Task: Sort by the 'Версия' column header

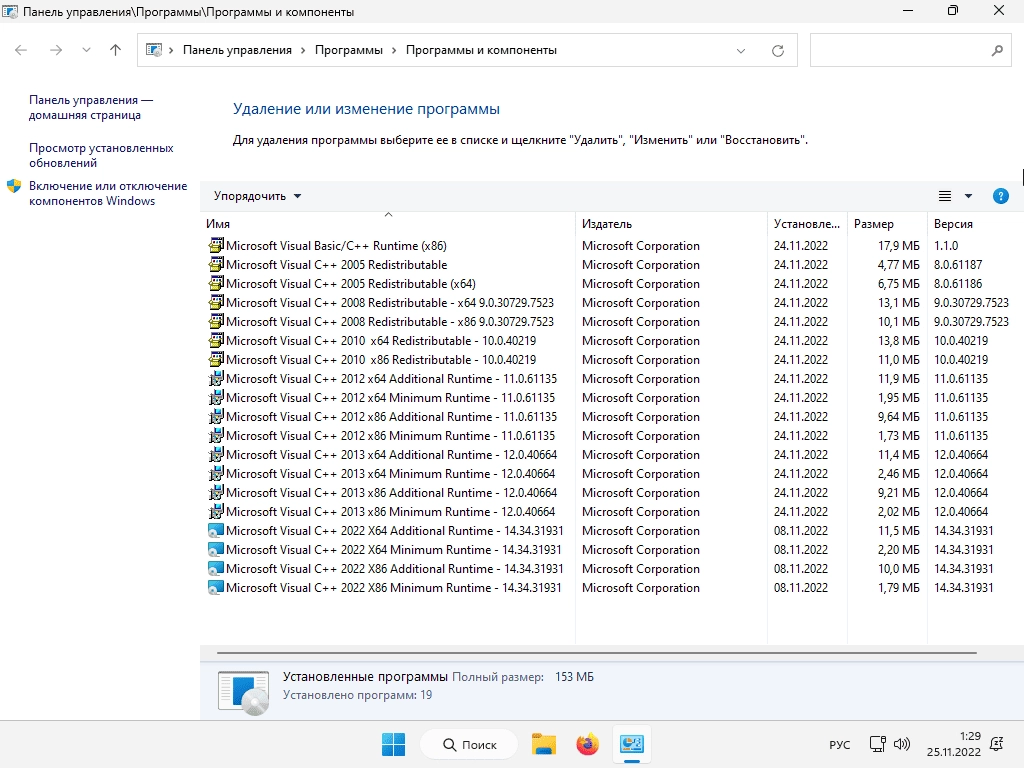Action: coord(974,223)
